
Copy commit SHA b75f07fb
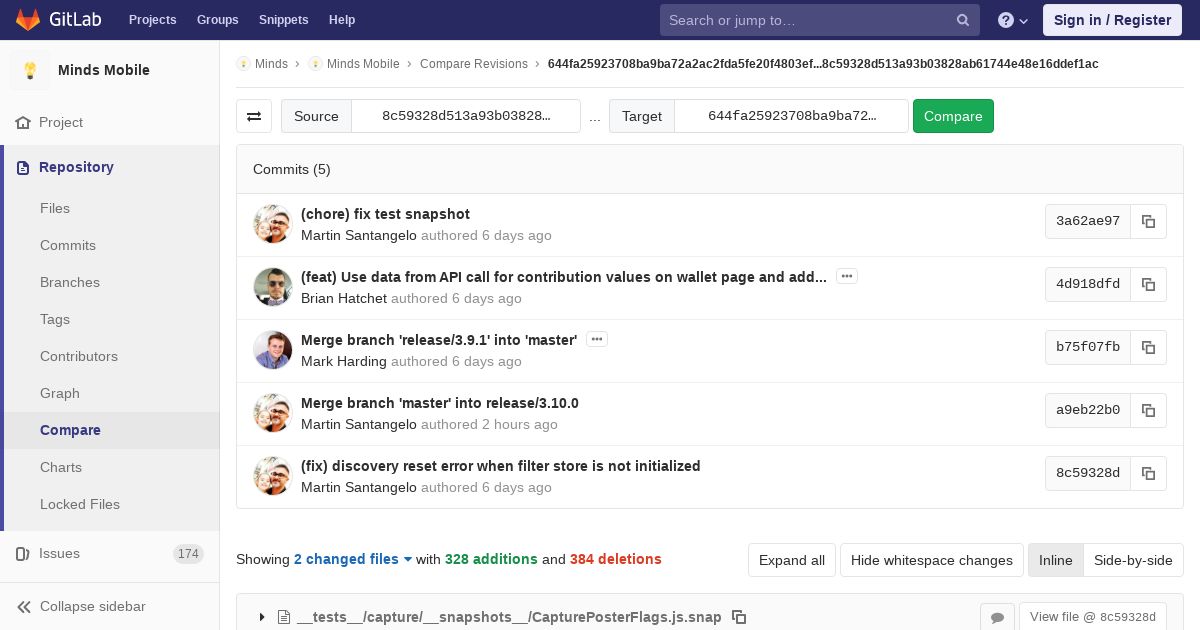[1148, 347]
